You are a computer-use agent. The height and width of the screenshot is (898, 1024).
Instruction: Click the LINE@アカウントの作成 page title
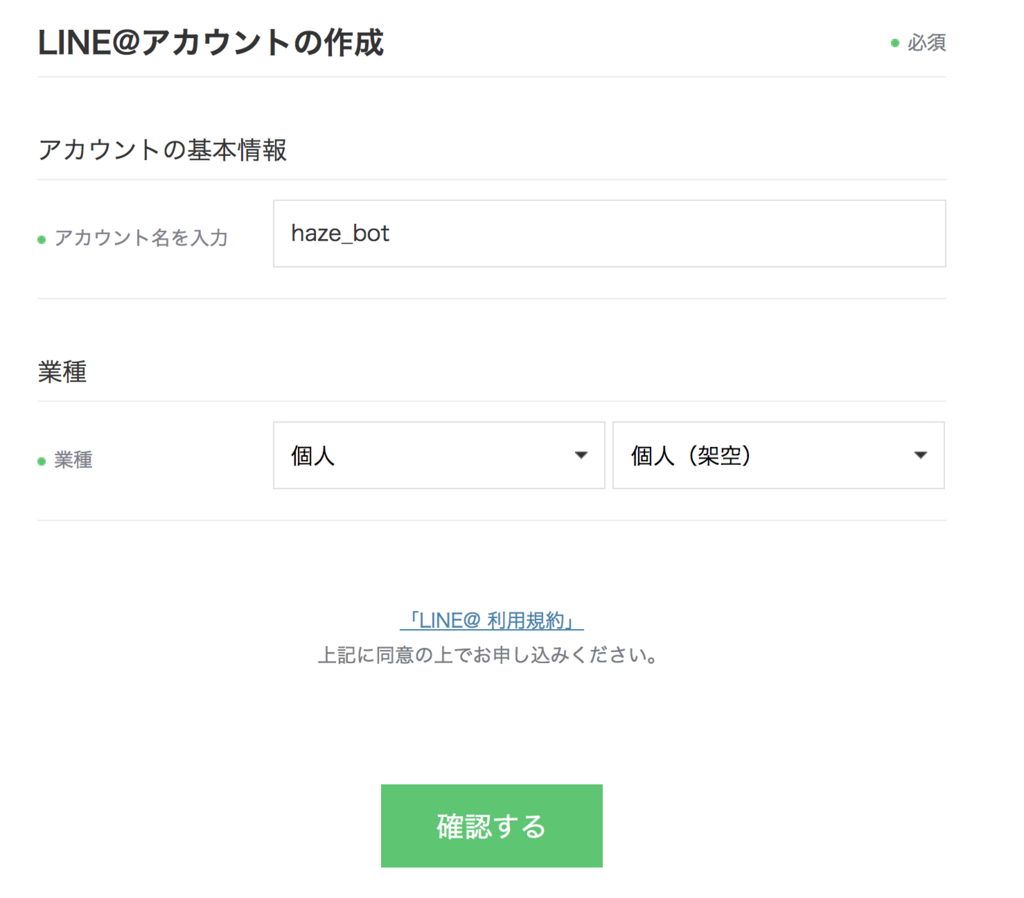coord(210,43)
